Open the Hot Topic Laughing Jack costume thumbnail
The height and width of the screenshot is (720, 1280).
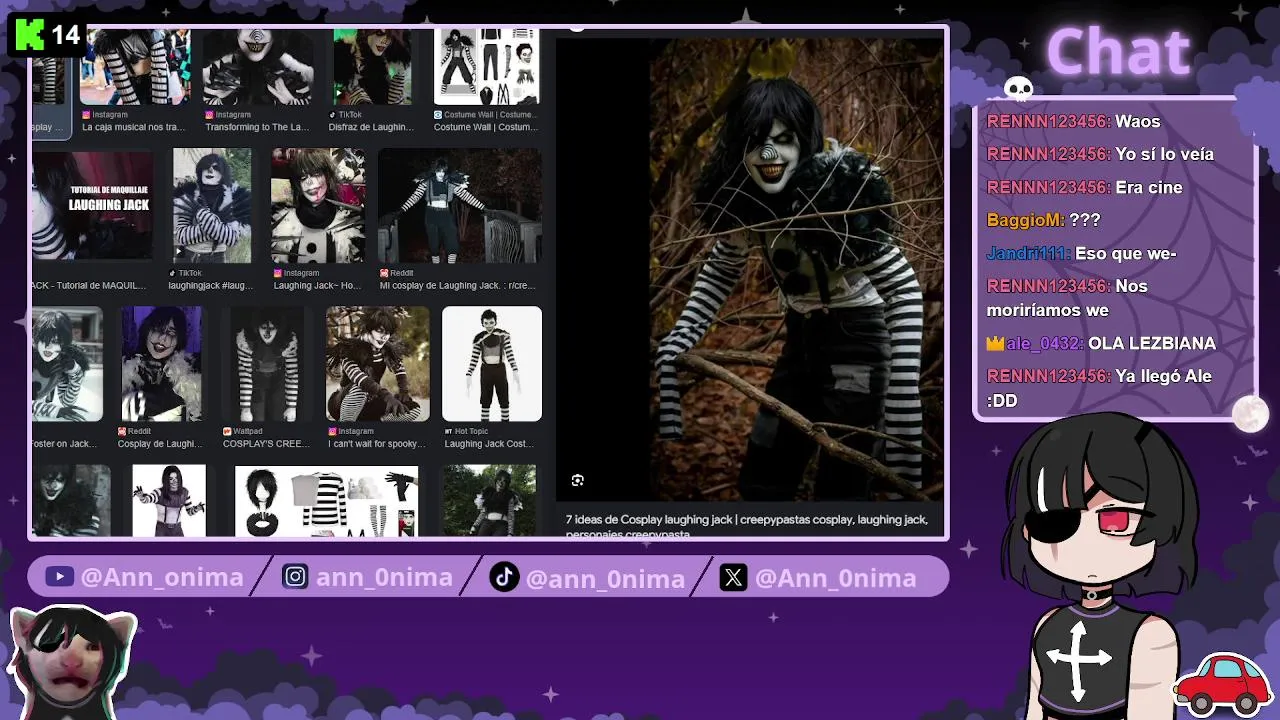pos(492,364)
